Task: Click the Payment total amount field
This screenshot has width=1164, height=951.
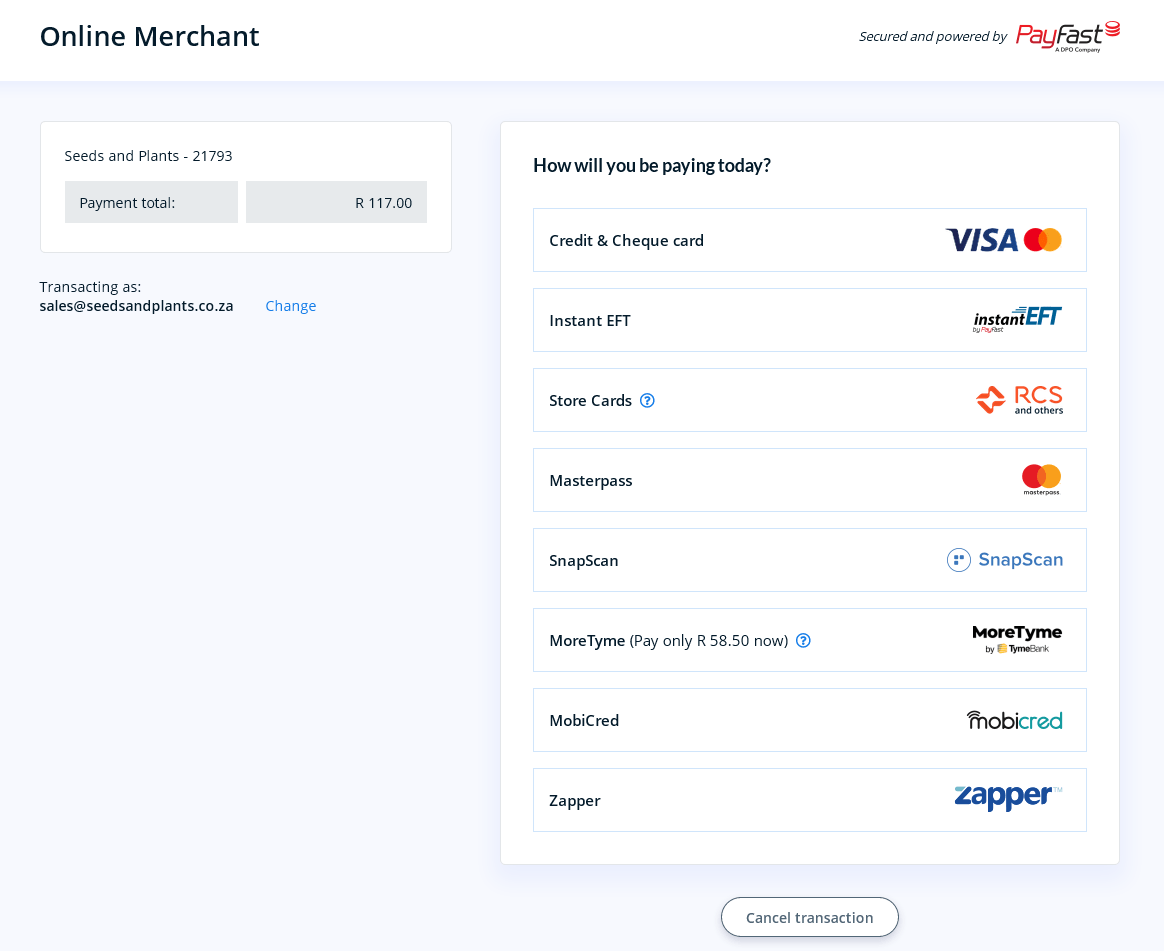Action: (336, 202)
